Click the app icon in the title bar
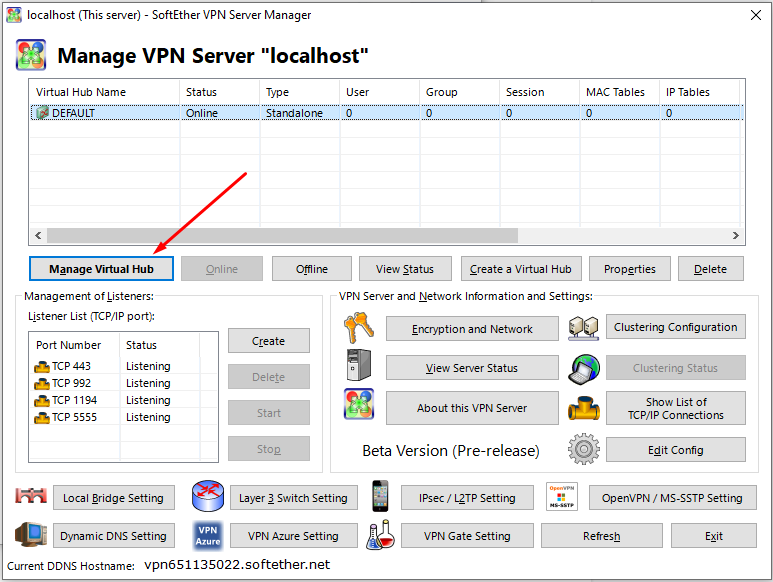The width and height of the screenshot is (773, 582). (x=14, y=15)
